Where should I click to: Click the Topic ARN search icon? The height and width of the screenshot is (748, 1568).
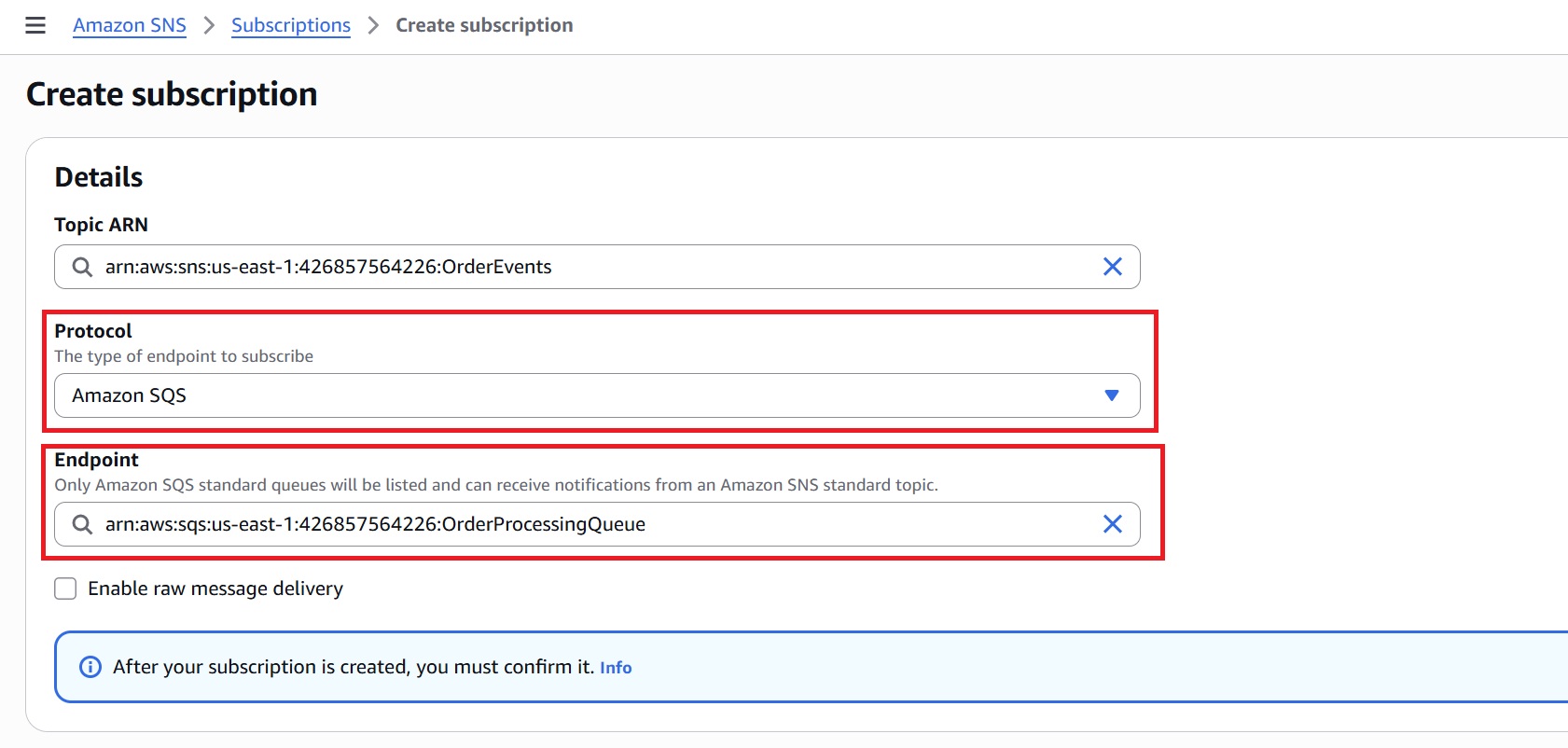tap(82, 267)
